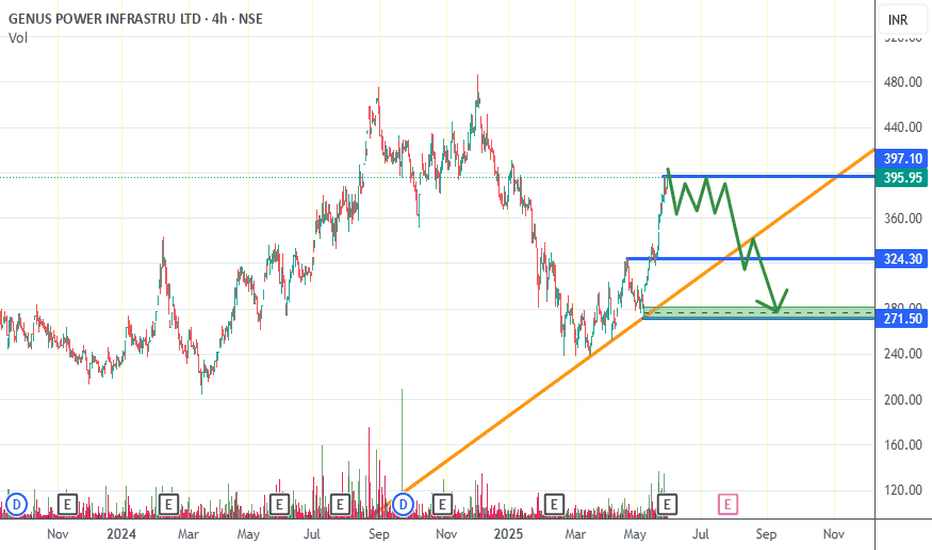Select the green zigzag arrow path drawing
This screenshot has width=932, height=550.
coord(726,240)
